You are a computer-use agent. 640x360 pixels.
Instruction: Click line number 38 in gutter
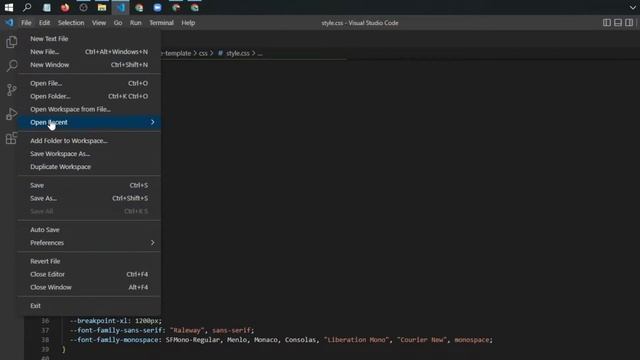pos(45,340)
